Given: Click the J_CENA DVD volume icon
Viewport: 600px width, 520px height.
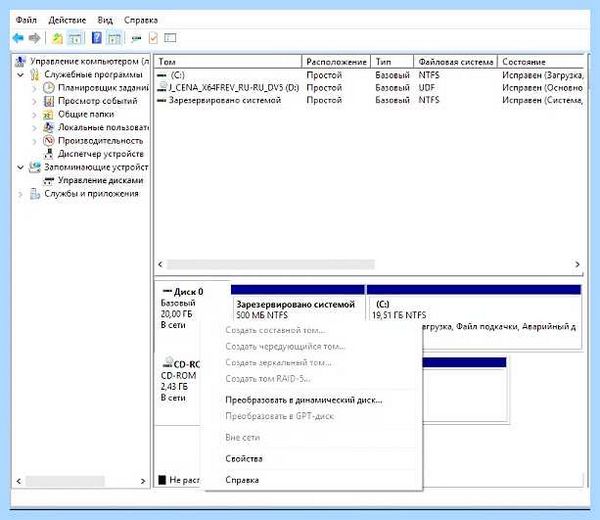Looking at the screenshot, I should (162, 88).
